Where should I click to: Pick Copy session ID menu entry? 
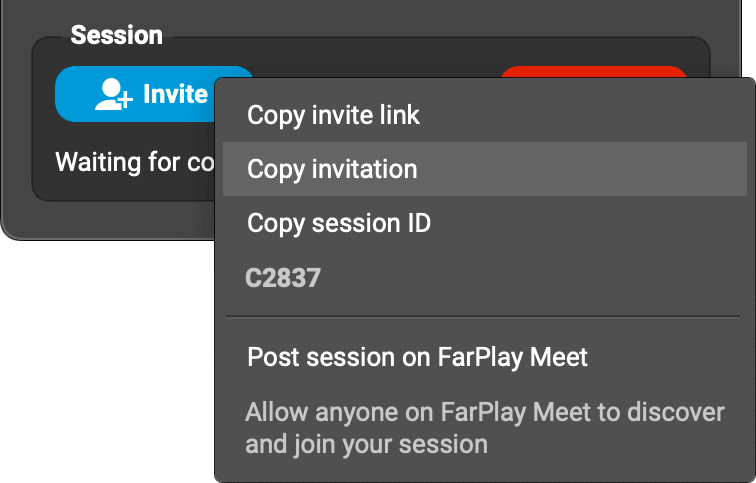tap(339, 223)
